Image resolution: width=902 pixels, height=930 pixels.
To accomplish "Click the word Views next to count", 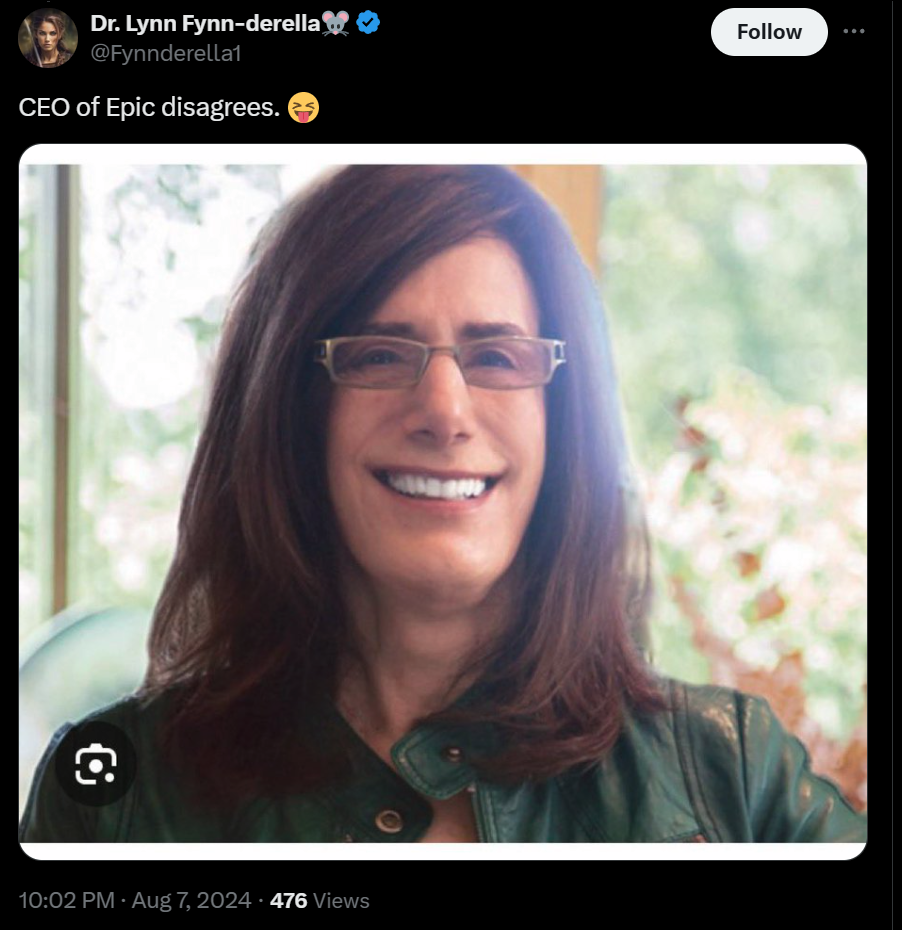I will click(x=341, y=901).
